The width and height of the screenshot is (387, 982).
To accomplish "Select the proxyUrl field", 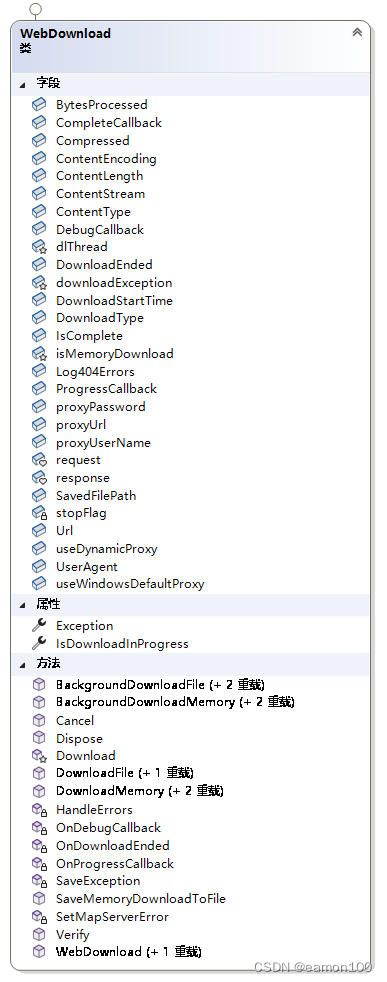I will click(x=81, y=424).
